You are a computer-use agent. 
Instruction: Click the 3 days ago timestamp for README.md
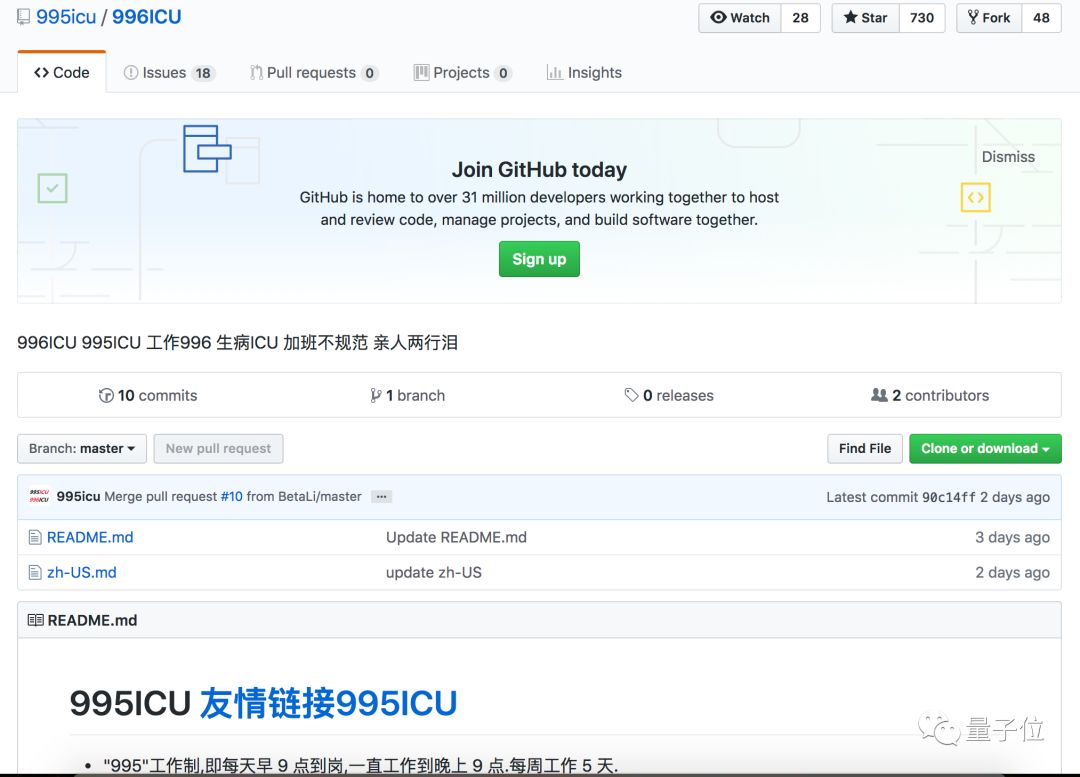pyautogui.click(x=1012, y=537)
